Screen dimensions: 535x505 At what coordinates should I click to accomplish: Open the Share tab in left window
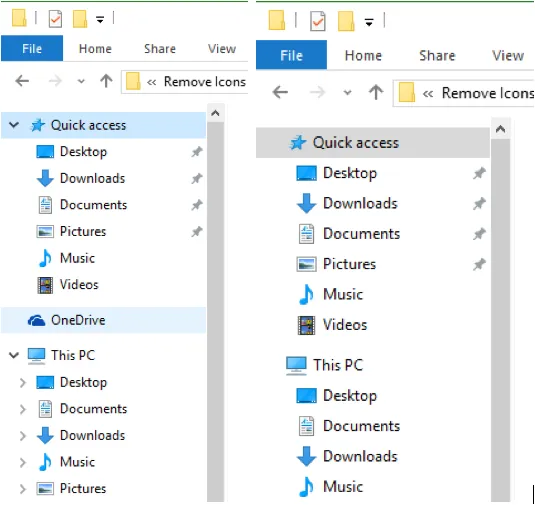point(160,48)
